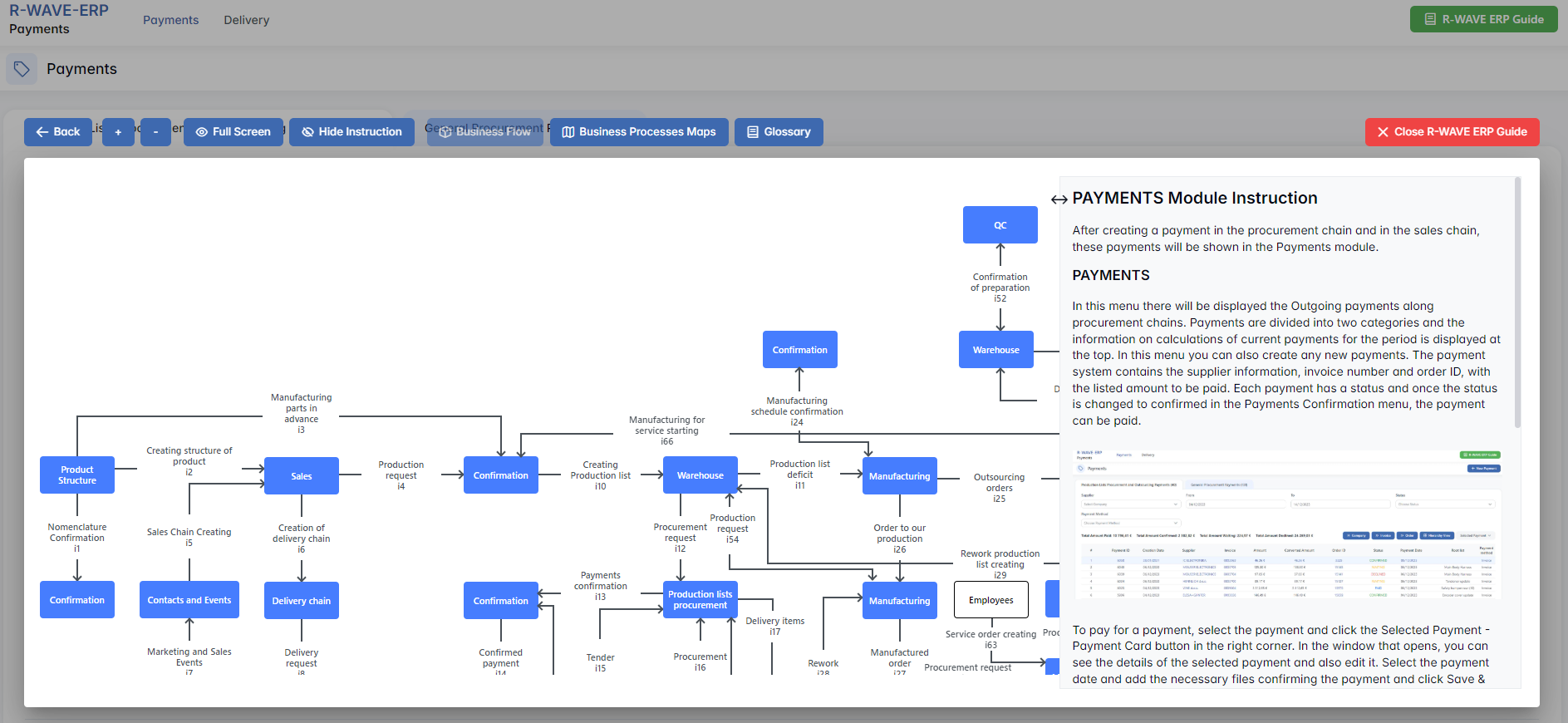Close the R-WAVE ERP Guide

click(x=1452, y=132)
